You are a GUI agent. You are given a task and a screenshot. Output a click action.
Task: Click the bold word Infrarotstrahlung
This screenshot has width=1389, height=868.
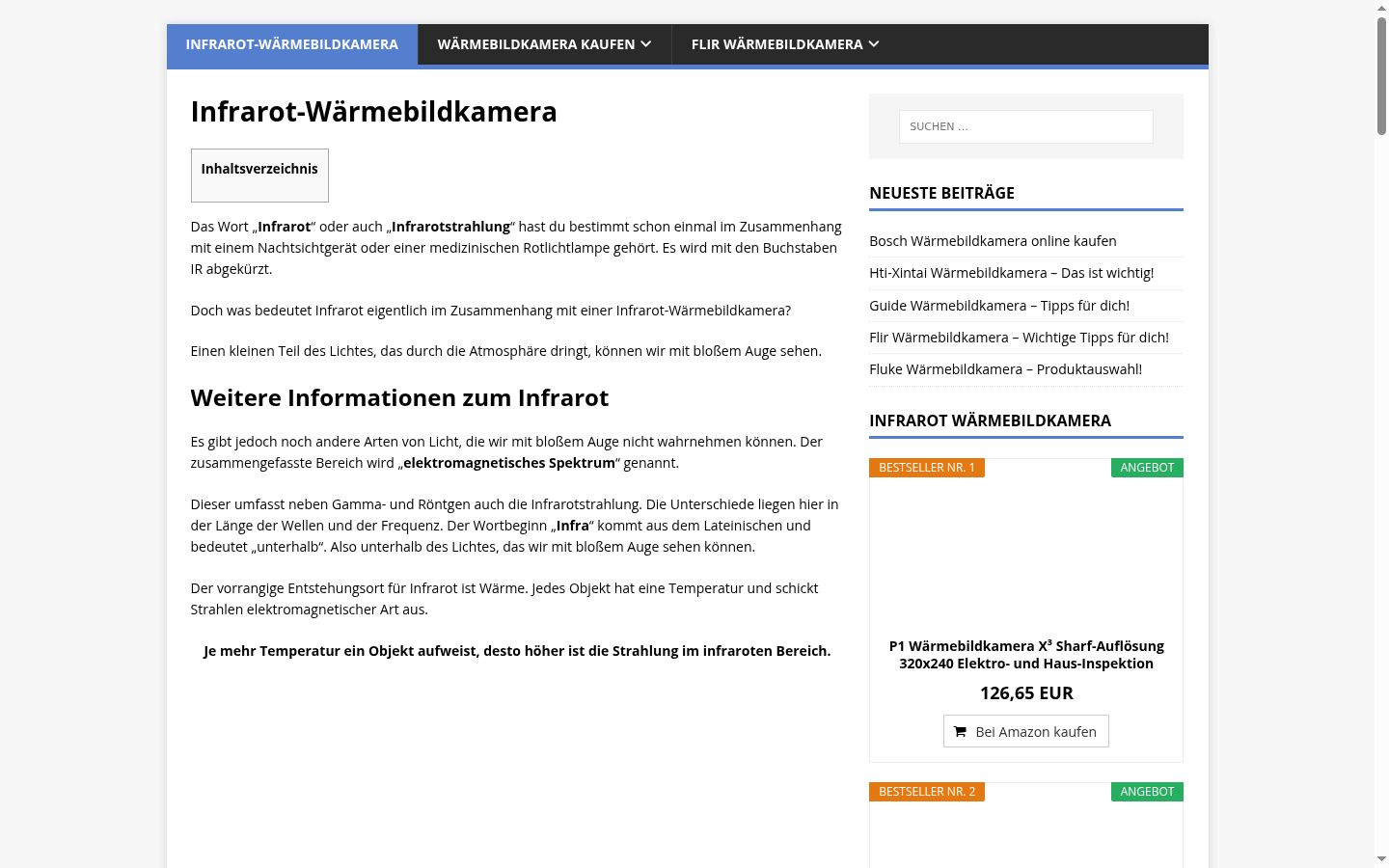(450, 227)
